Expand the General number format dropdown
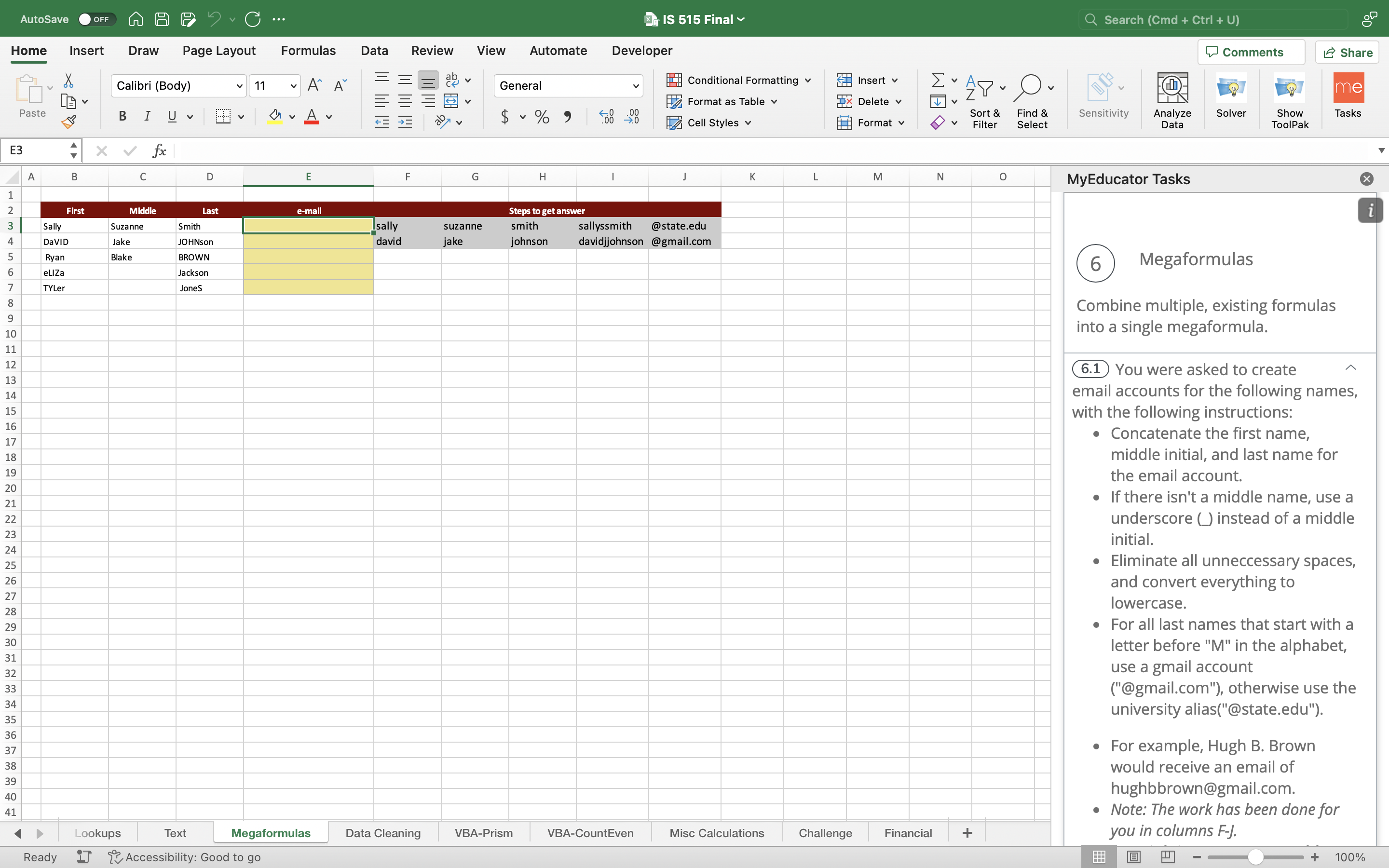The height and width of the screenshot is (868, 1389). pos(635,86)
